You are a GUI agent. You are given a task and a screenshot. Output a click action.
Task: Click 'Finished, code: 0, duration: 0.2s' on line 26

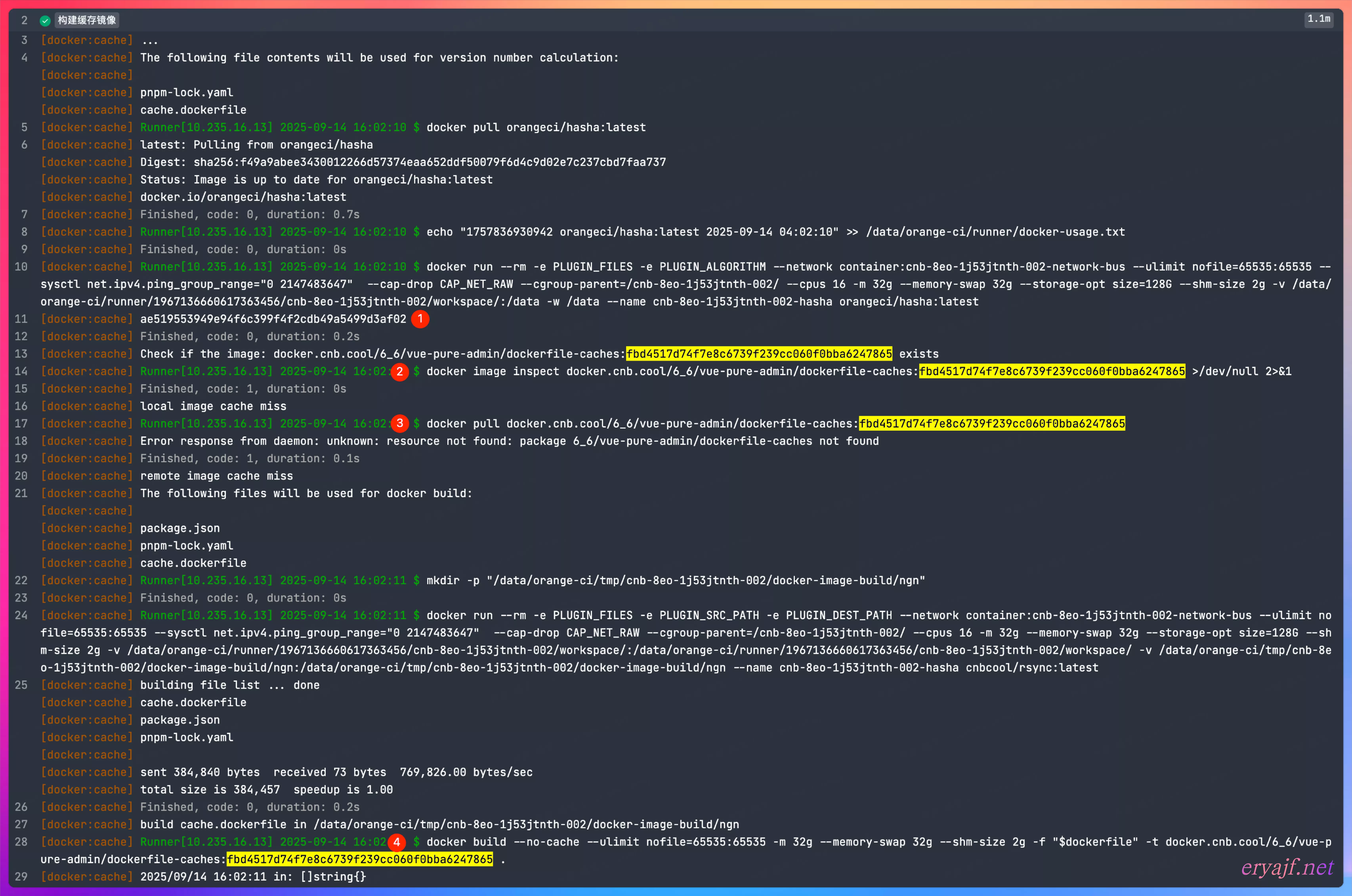click(250, 807)
